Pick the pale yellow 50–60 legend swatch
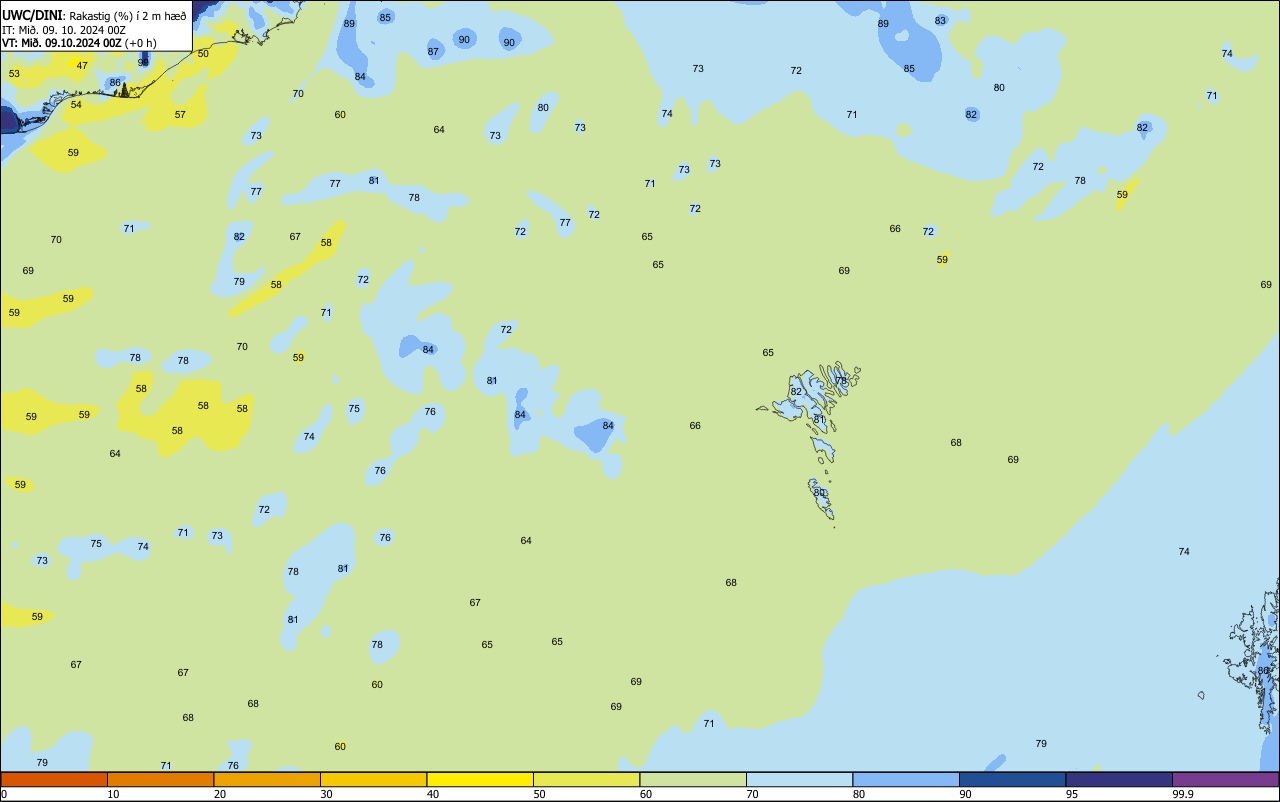Screen dimensions: 1280x802 pos(586,779)
